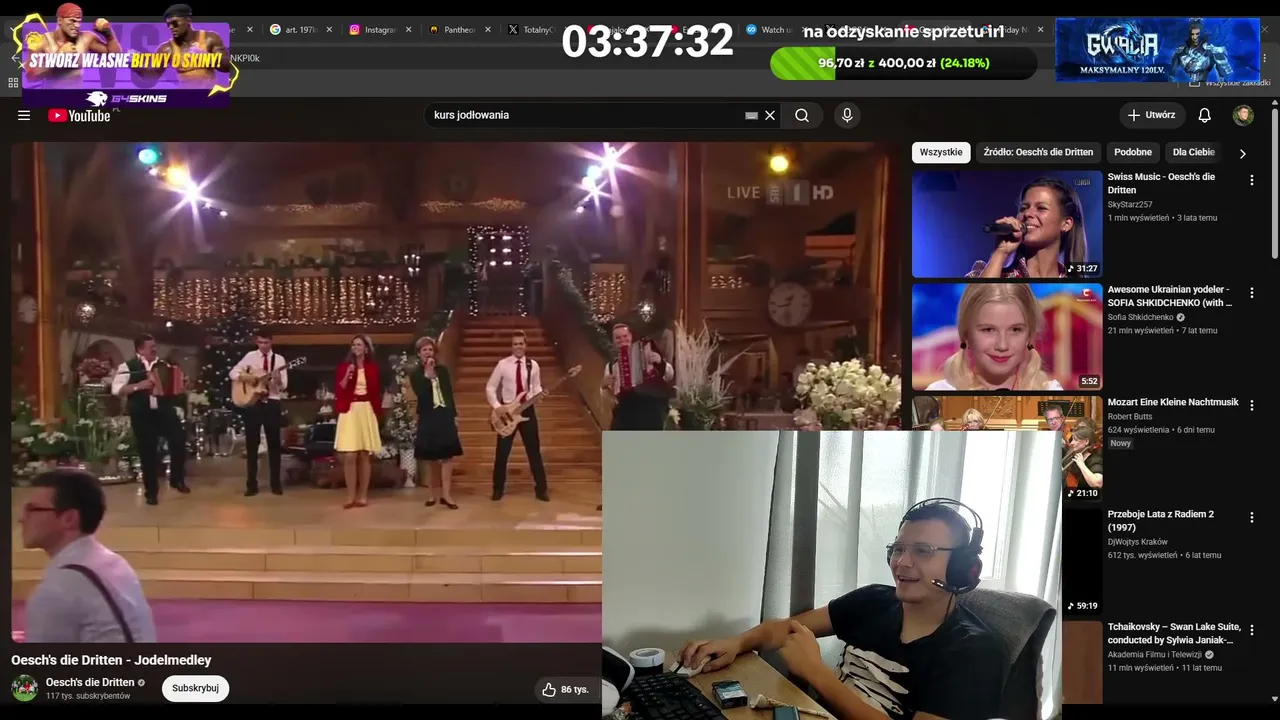1280x720 pixels.
Task: Clear the search query with the X
Action: click(x=770, y=115)
